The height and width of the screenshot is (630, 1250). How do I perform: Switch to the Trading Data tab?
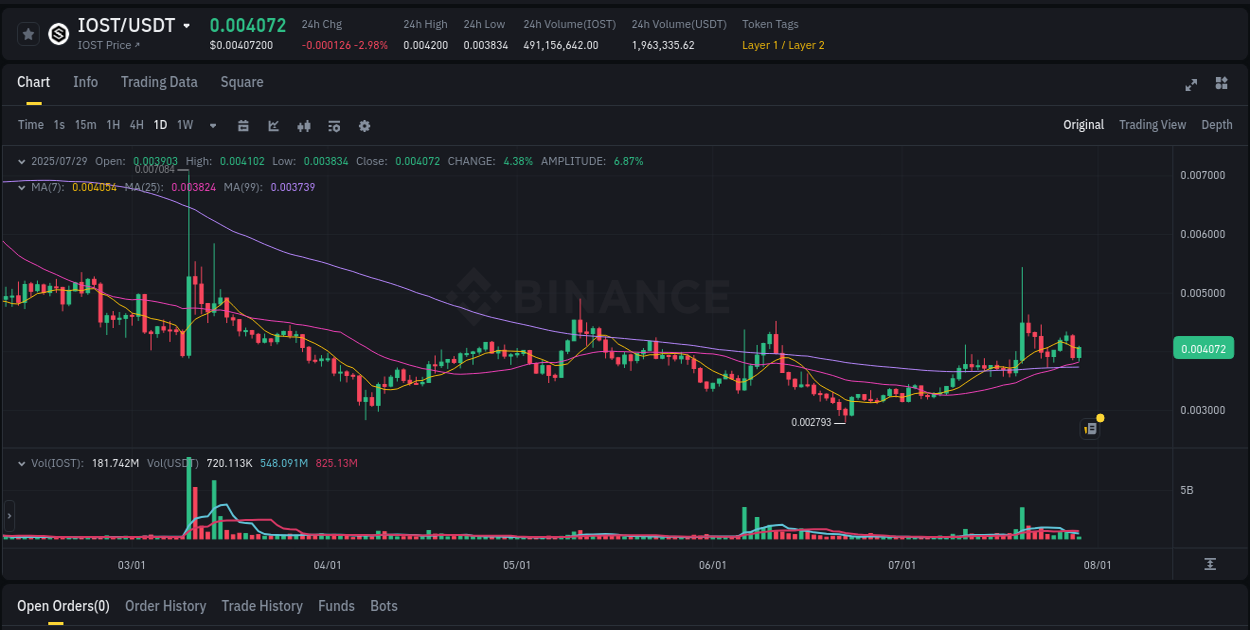tap(159, 82)
